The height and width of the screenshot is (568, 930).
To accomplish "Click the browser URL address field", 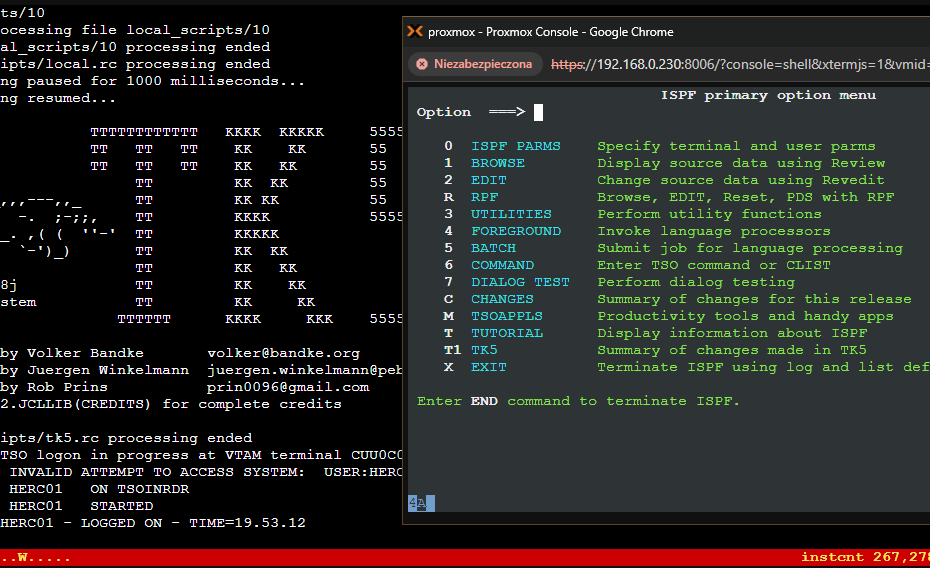I will click(x=740, y=64).
